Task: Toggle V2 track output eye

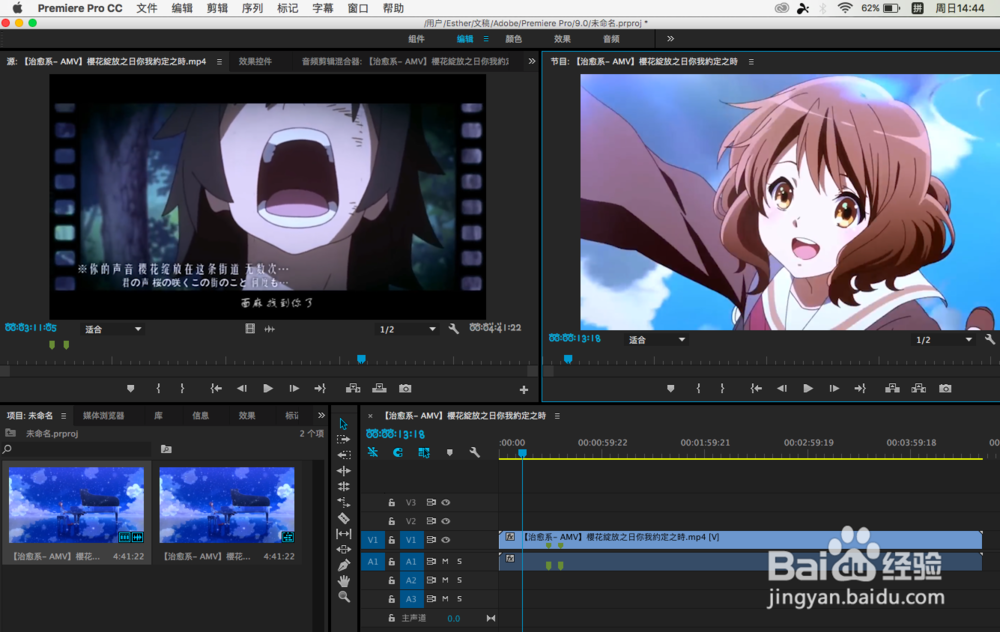Action: pyautogui.click(x=446, y=521)
